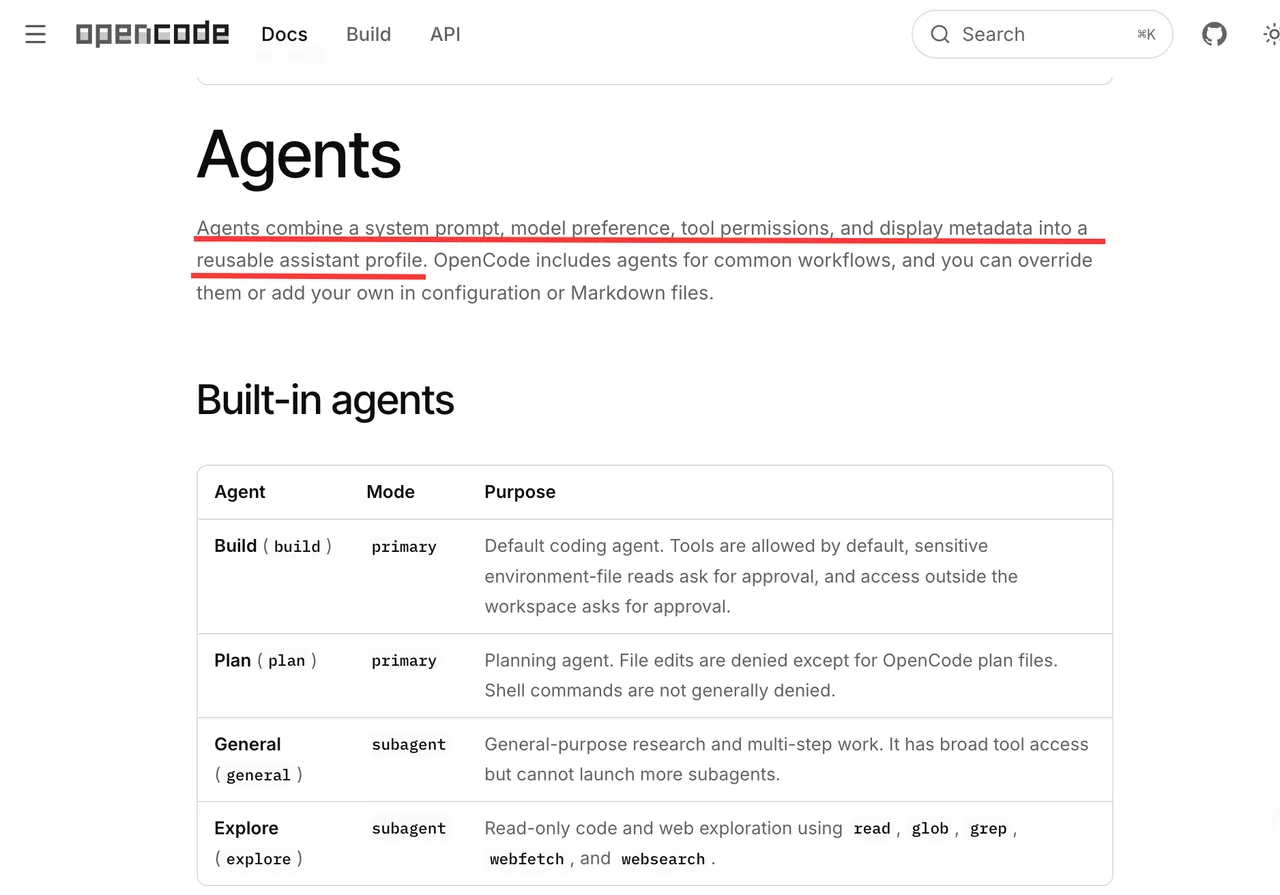Click the "General-purpose research" purpose description

(x=786, y=759)
